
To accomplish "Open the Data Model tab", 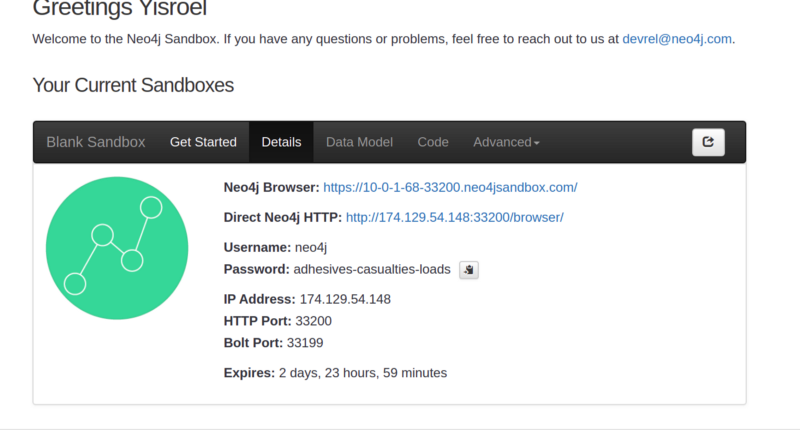I will click(359, 142).
